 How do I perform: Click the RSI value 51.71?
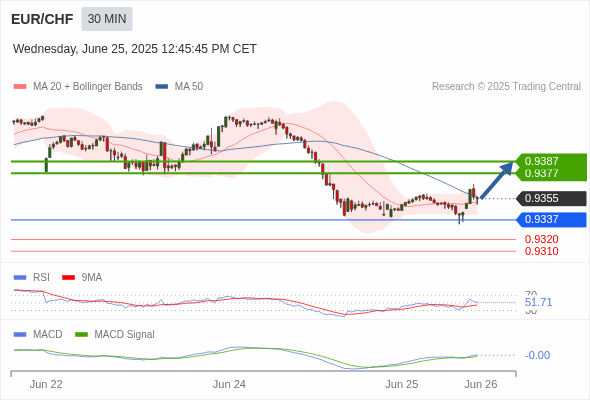tap(538, 302)
